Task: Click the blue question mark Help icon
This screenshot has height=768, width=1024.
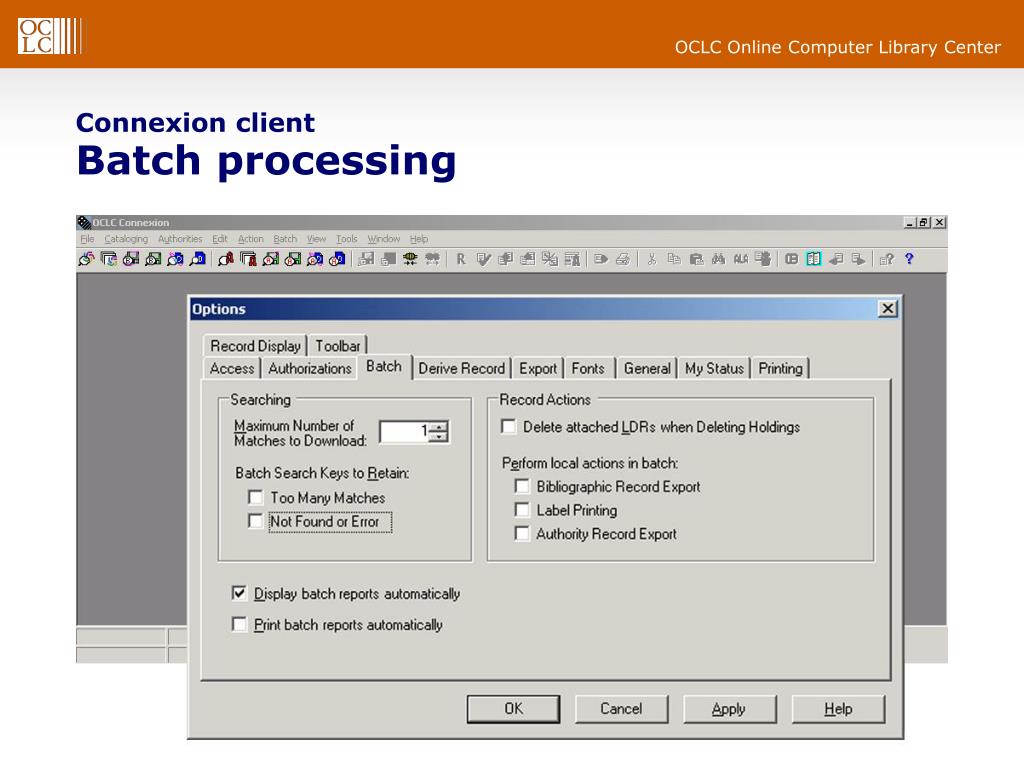Action: click(x=909, y=259)
